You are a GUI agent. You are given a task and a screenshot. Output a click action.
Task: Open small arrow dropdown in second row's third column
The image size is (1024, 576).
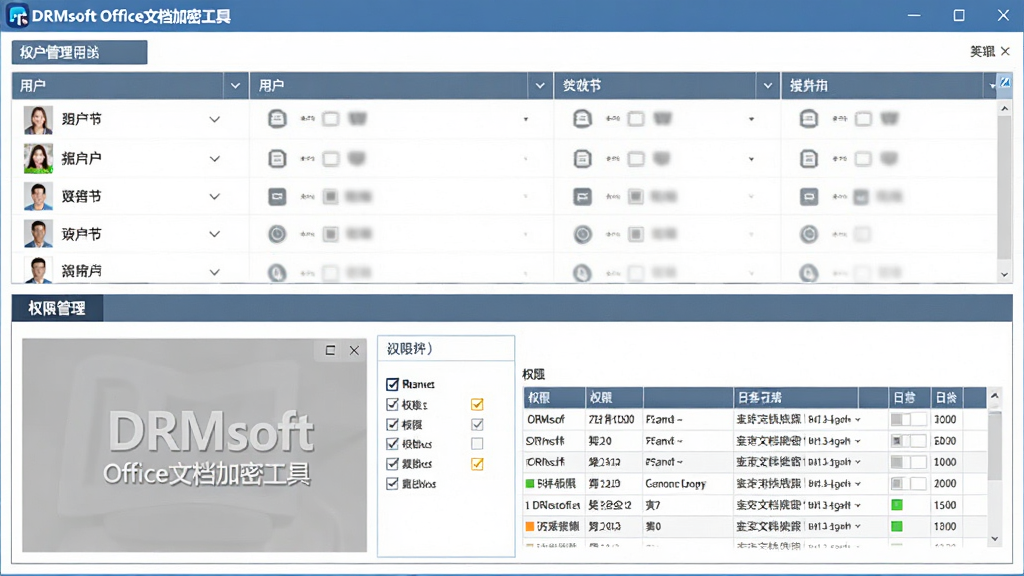(752, 159)
